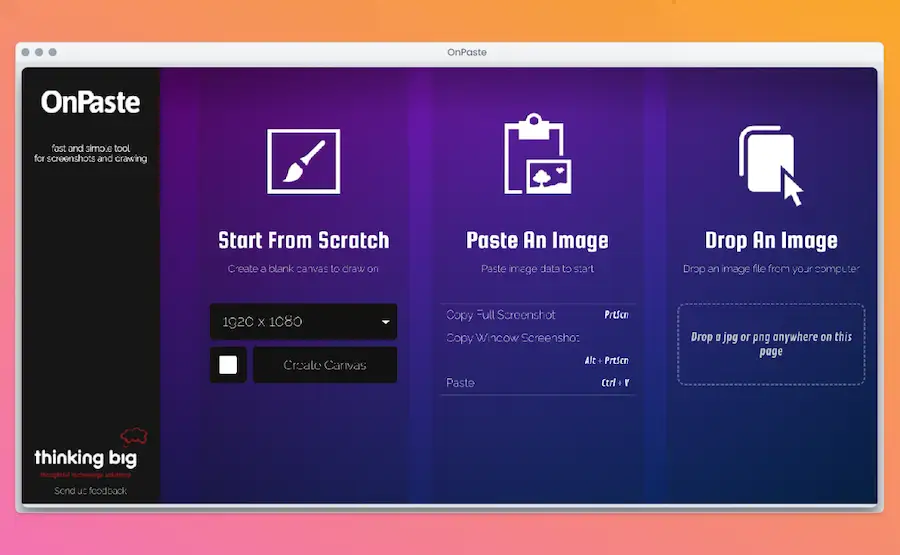Click the Drop An Image heading
This screenshot has height=555, width=900.
pyautogui.click(x=771, y=240)
